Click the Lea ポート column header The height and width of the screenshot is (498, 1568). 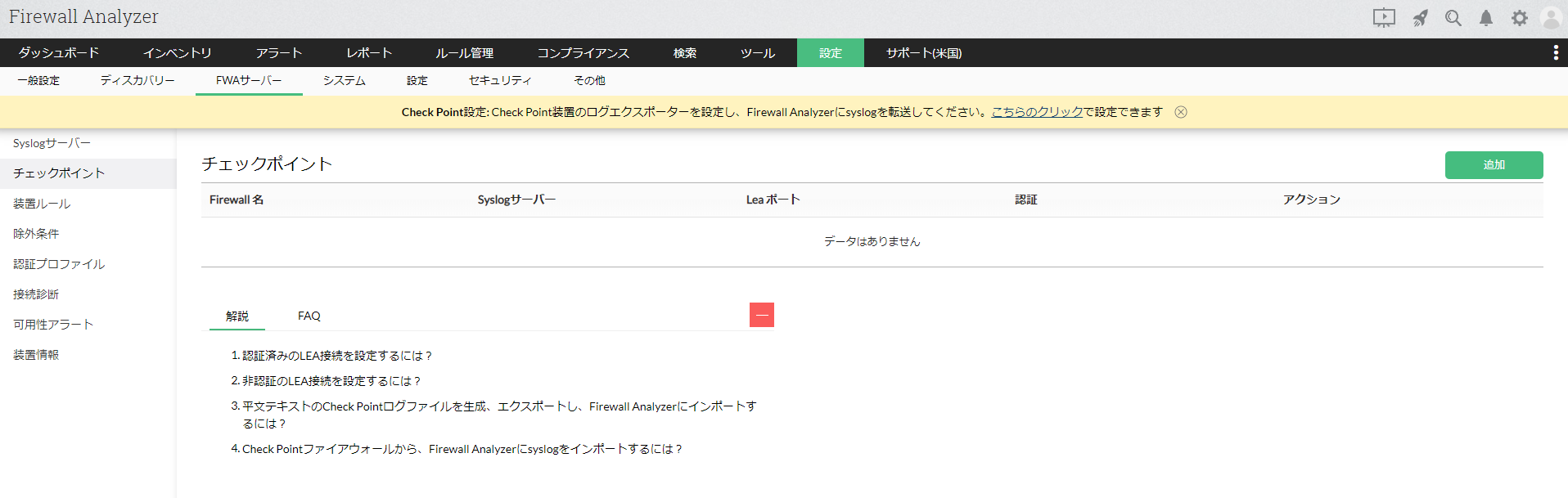[x=773, y=200]
